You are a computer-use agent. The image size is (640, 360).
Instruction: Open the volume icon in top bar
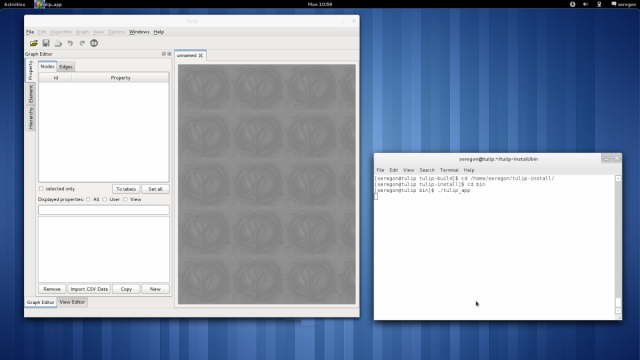coord(585,4)
